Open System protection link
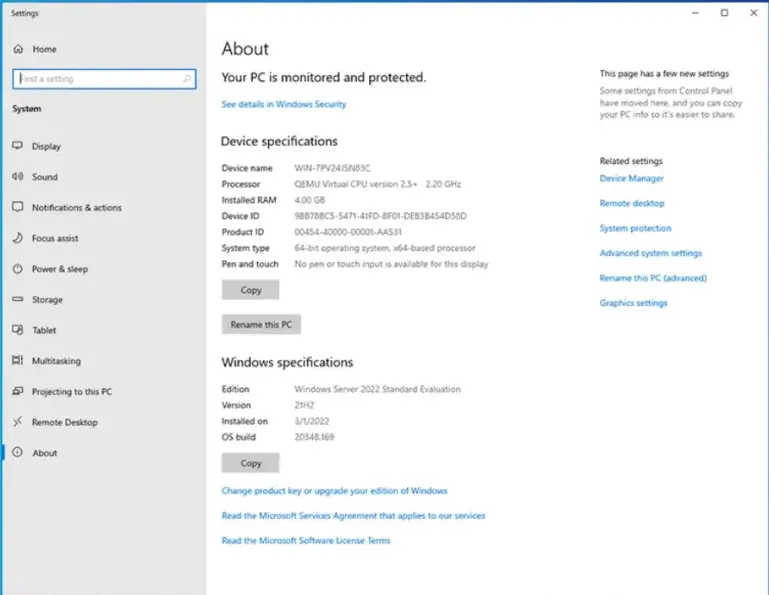The height and width of the screenshot is (595, 769). pos(636,228)
